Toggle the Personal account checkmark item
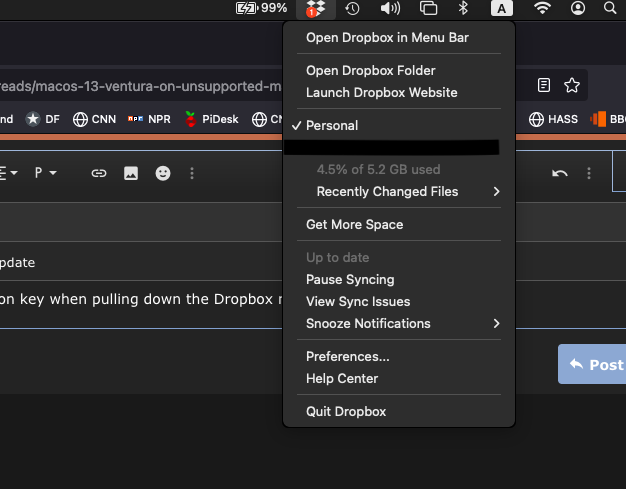The height and width of the screenshot is (489, 626). (332, 126)
